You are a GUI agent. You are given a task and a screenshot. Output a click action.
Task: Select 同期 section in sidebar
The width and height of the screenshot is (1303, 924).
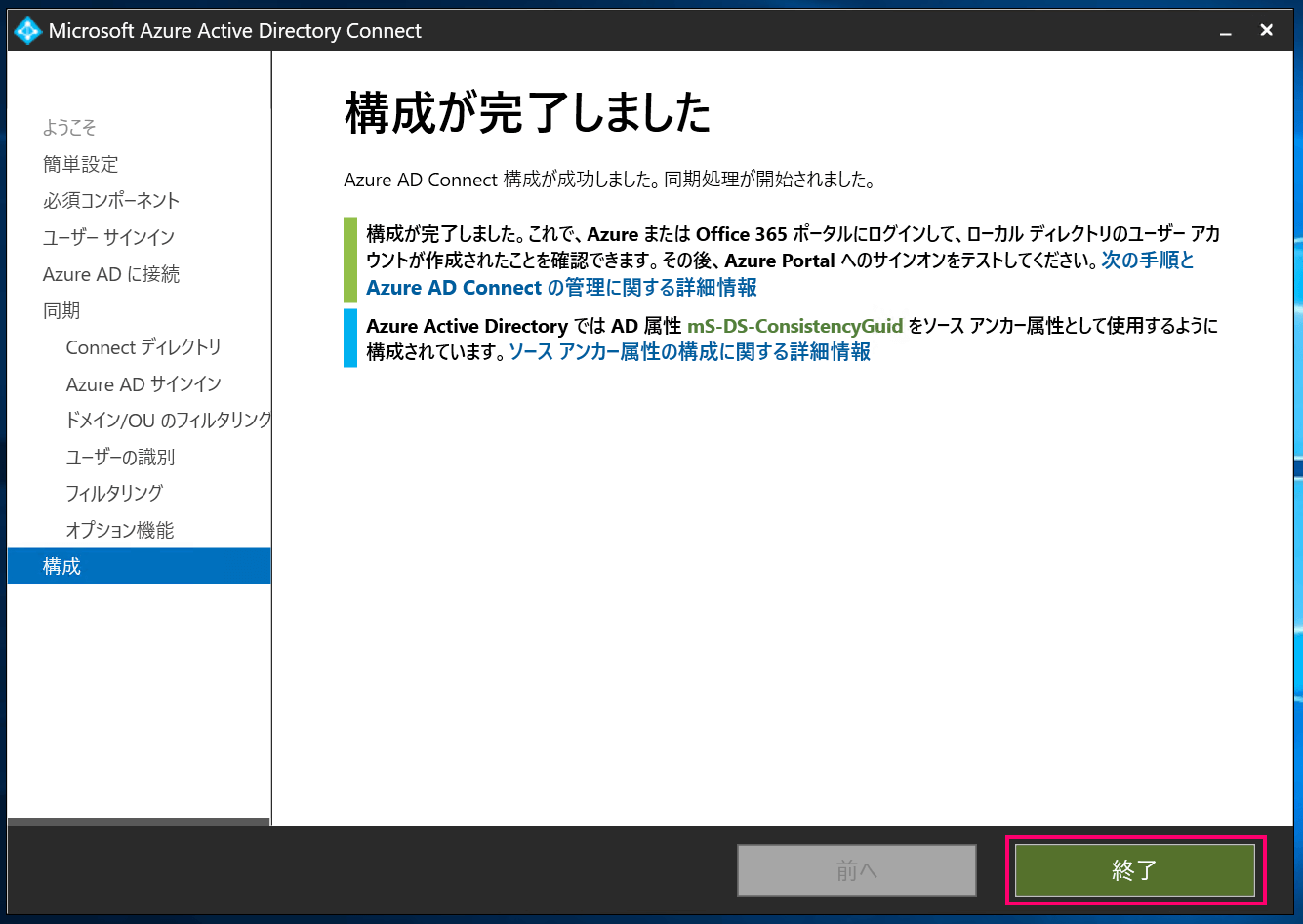click(61, 310)
